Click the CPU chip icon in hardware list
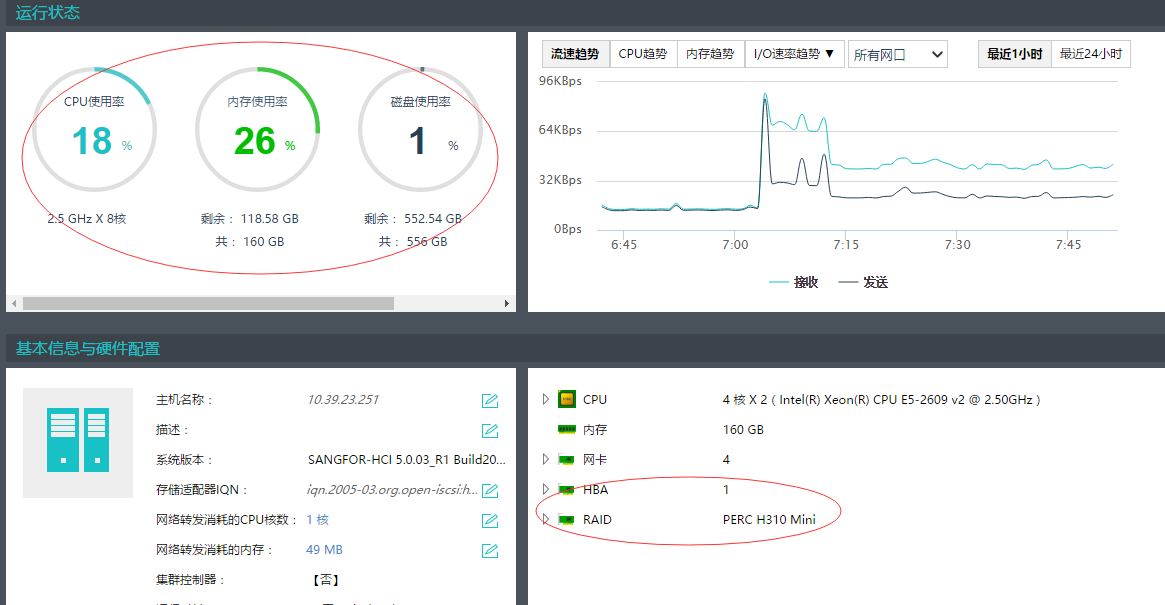Image resolution: width=1165 pixels, height=605 pixels. point(566,400)
